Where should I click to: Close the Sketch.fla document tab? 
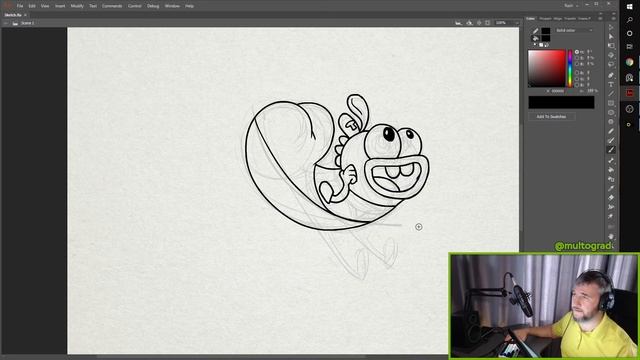(25, 15)
